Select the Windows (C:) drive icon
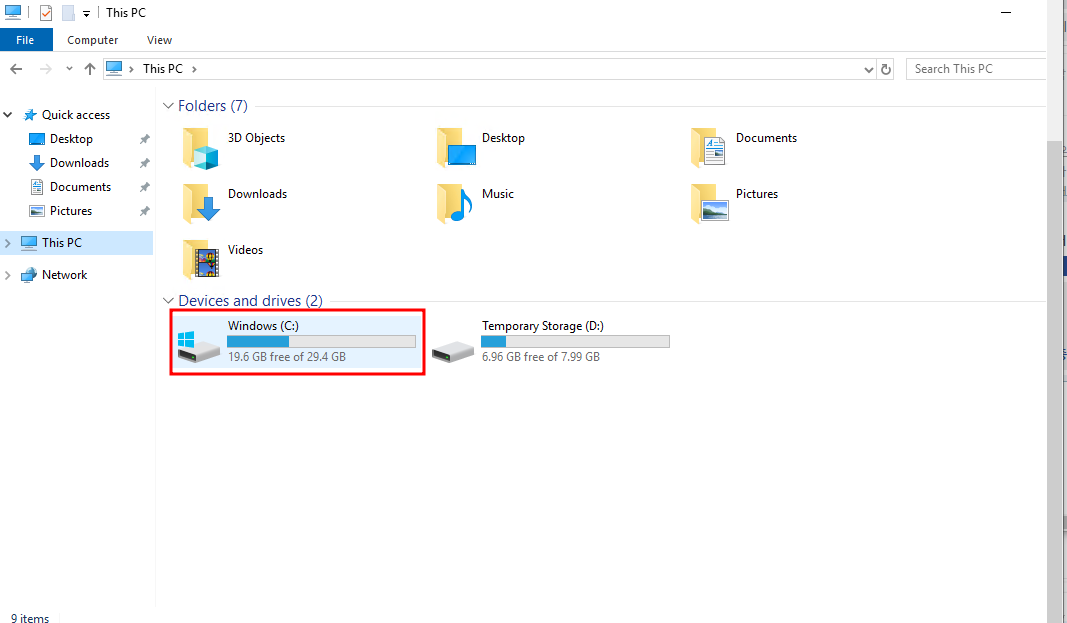The width and height of the screenshot is (1067, 623). click(198, 347)
